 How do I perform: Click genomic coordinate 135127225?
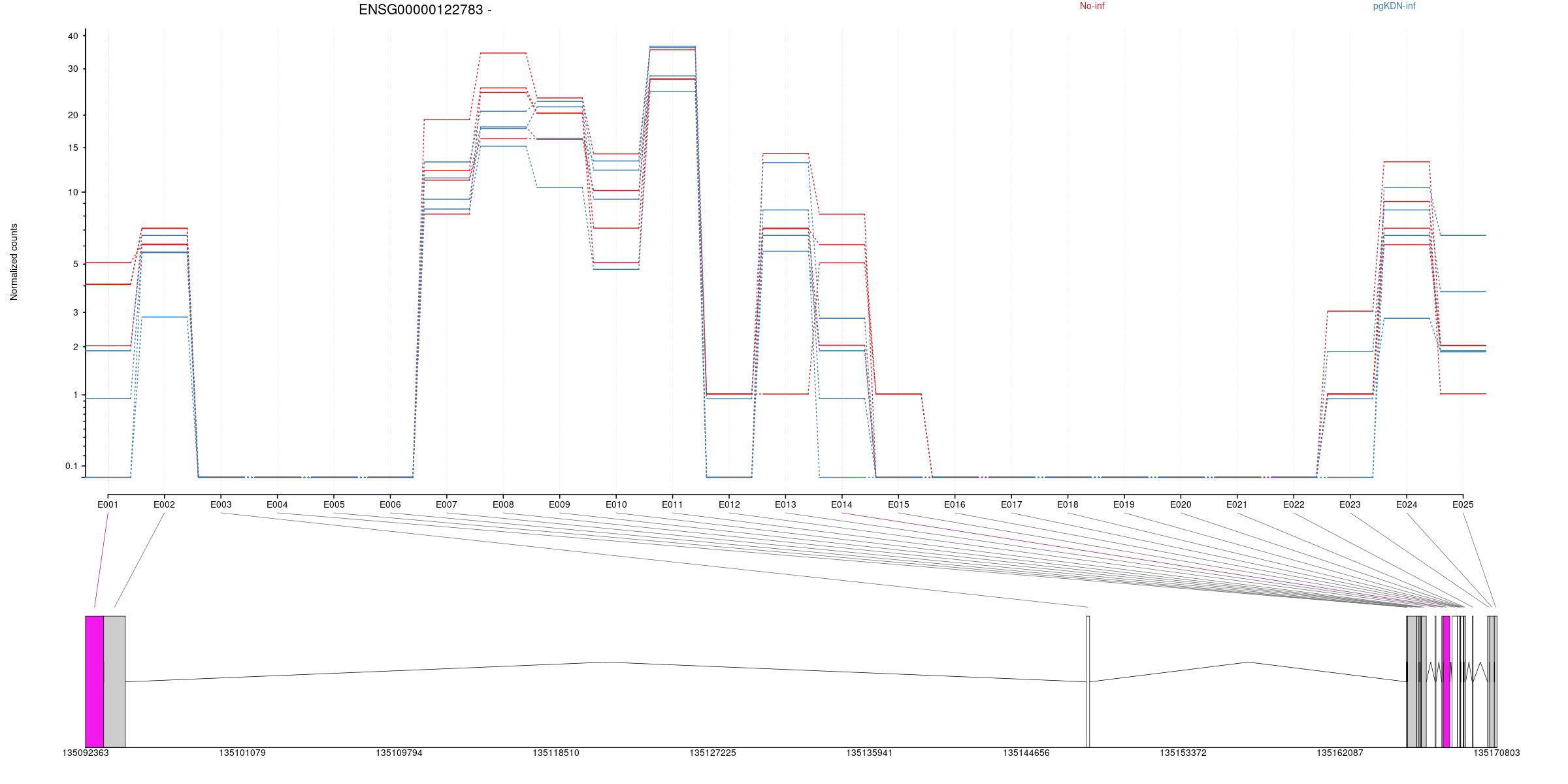click(713, 753)
